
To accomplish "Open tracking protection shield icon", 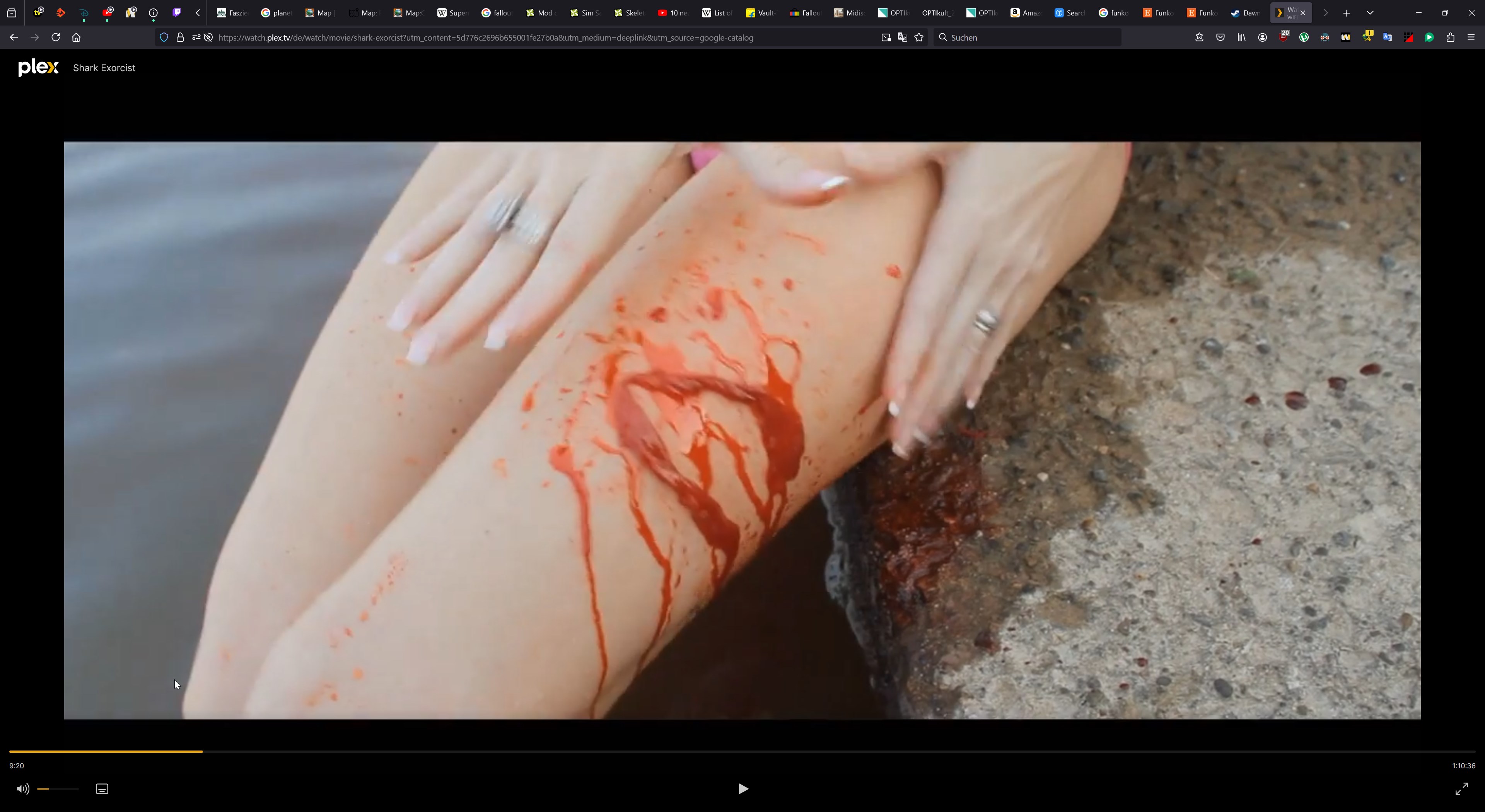I will (164, 38).
